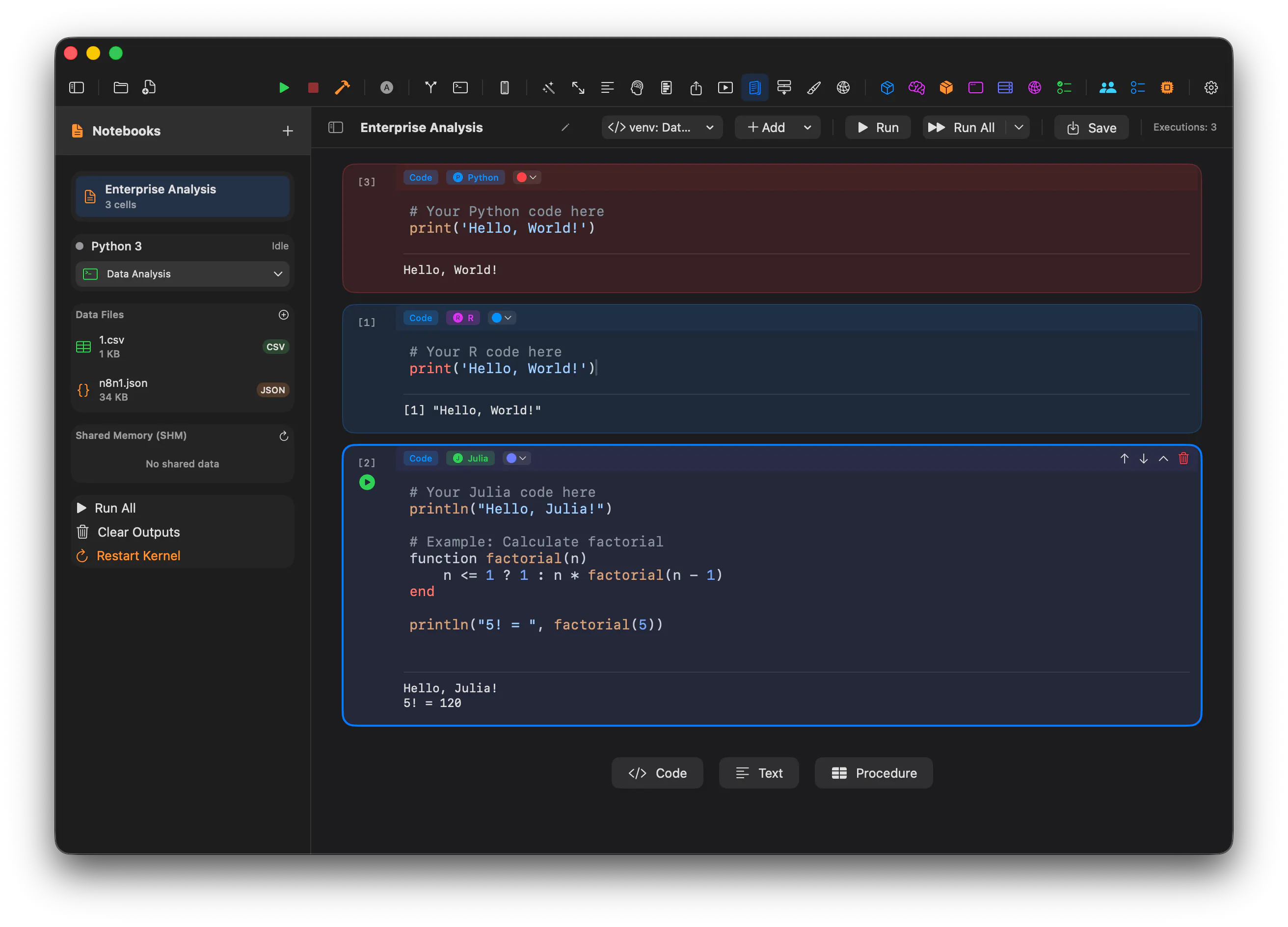Screen dimensions: 1288x927
Task: Open the blue color dropdown on R cell
Action: [502, 318]
